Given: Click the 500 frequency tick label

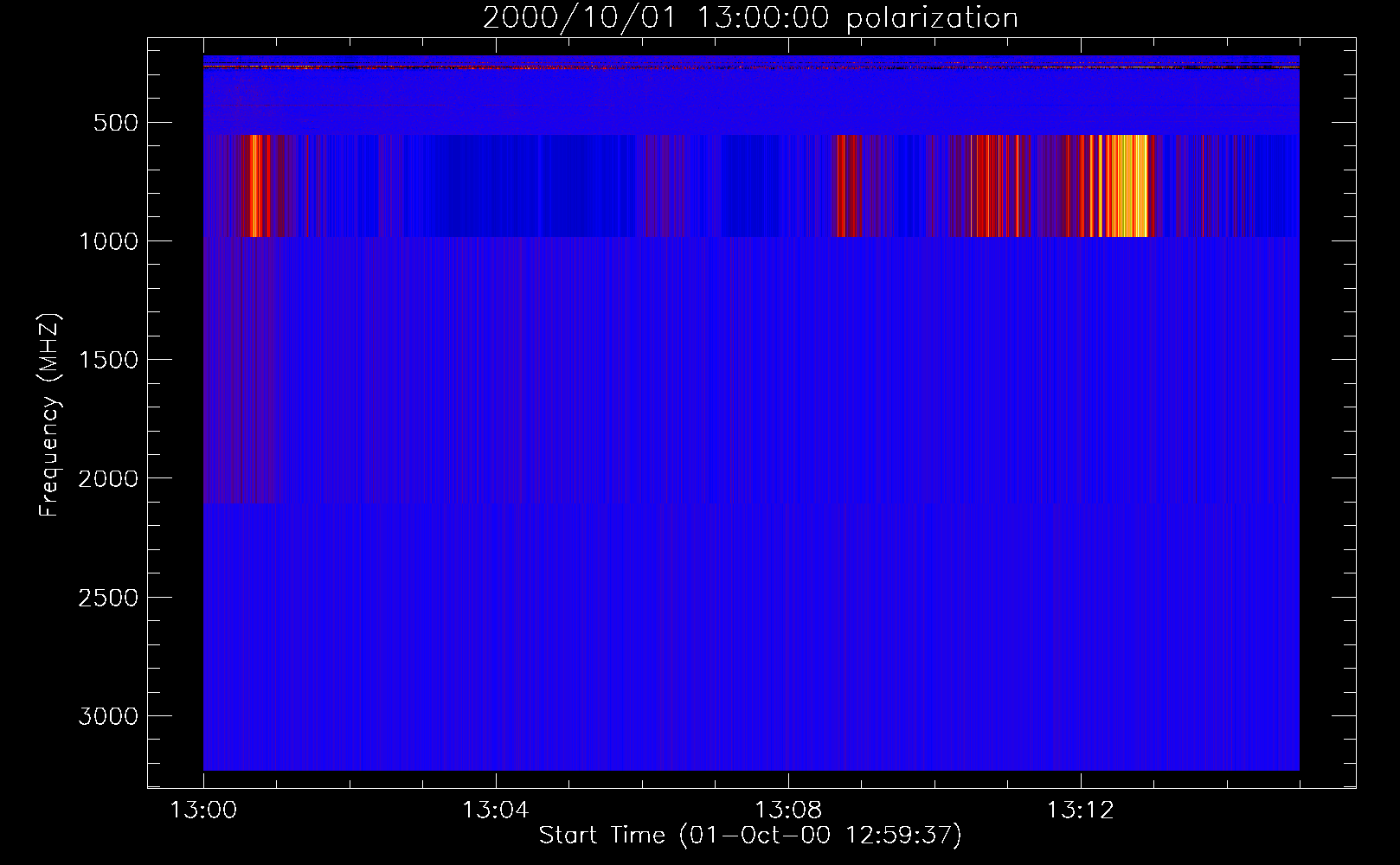Looking at the screenshot, I should point(115,123).
